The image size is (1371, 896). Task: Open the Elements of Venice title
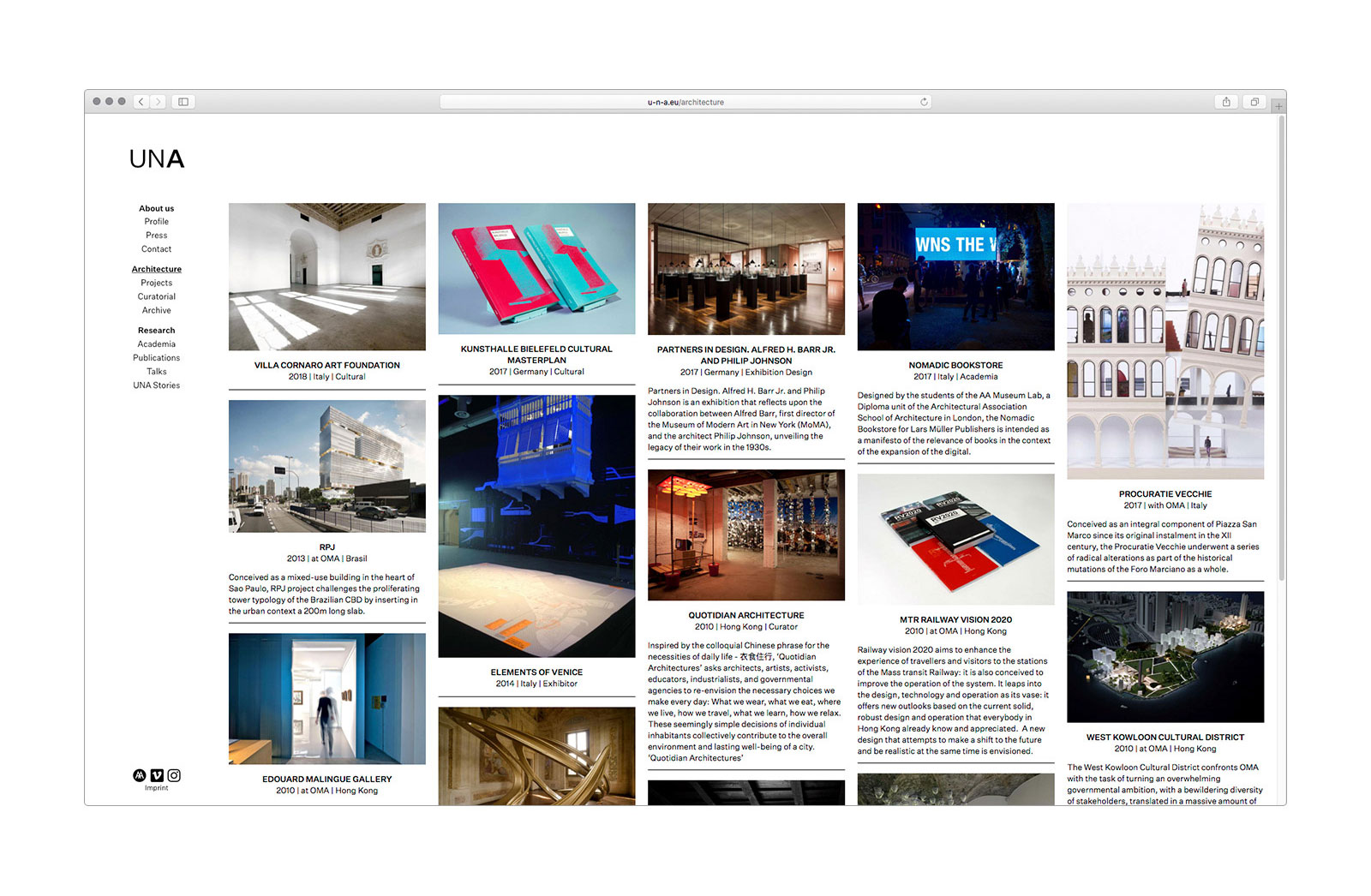[x=537, y=672]
